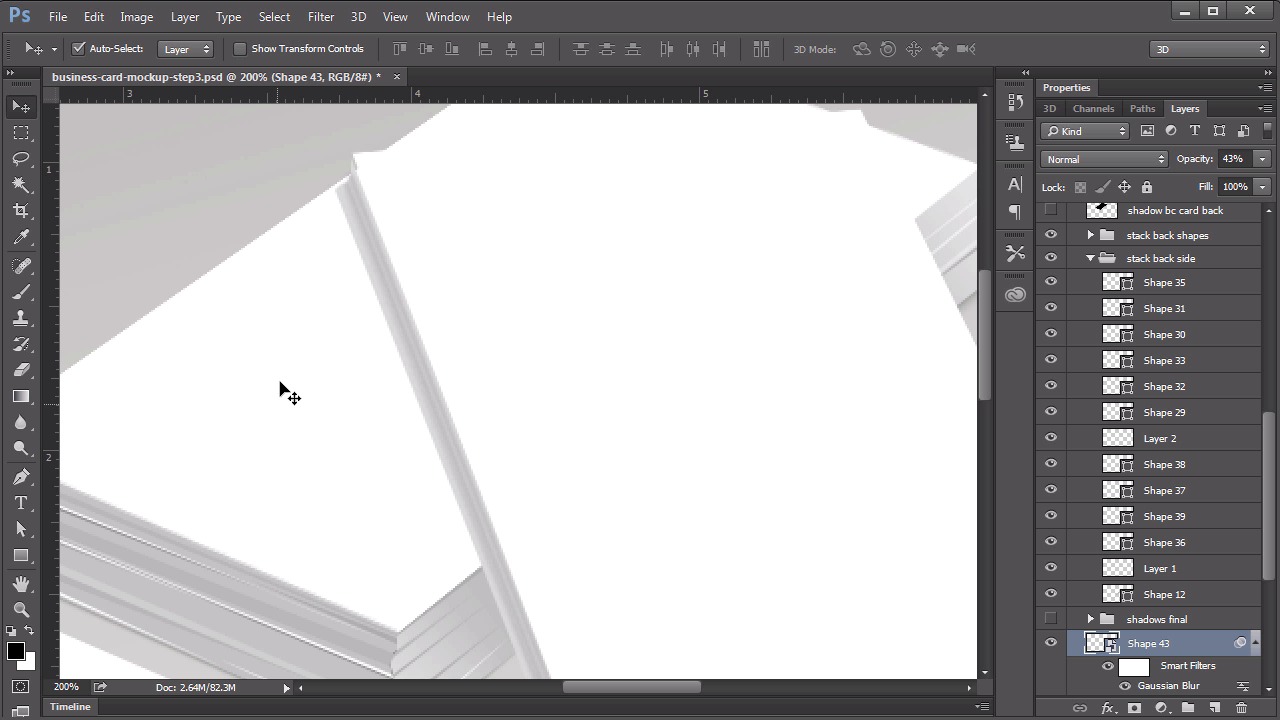Screen dimensions: 1280x720
Task: Open the Timeline panel
Action: 70,706
